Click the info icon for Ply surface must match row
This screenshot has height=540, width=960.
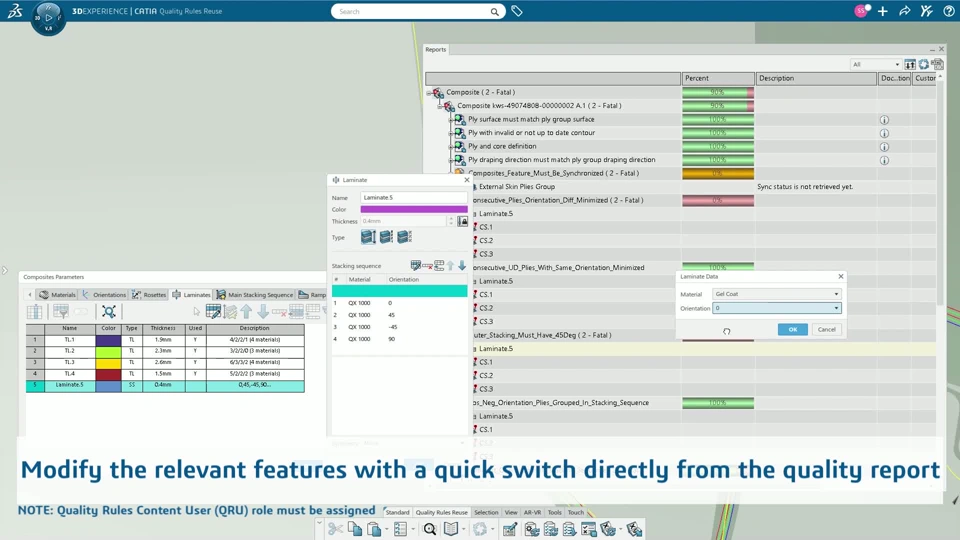coord(884,120)
